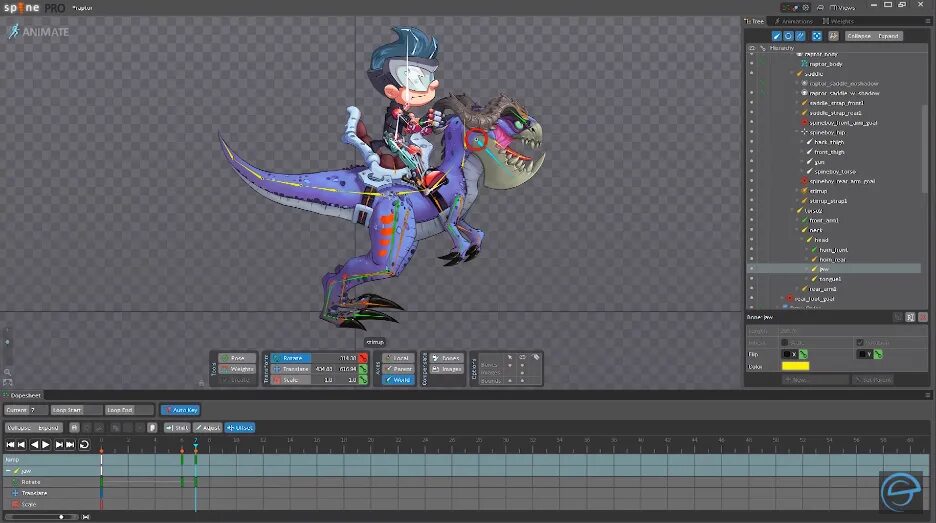Enable the Adjust keys mode
Screen dimensions: 936x523
207,427
